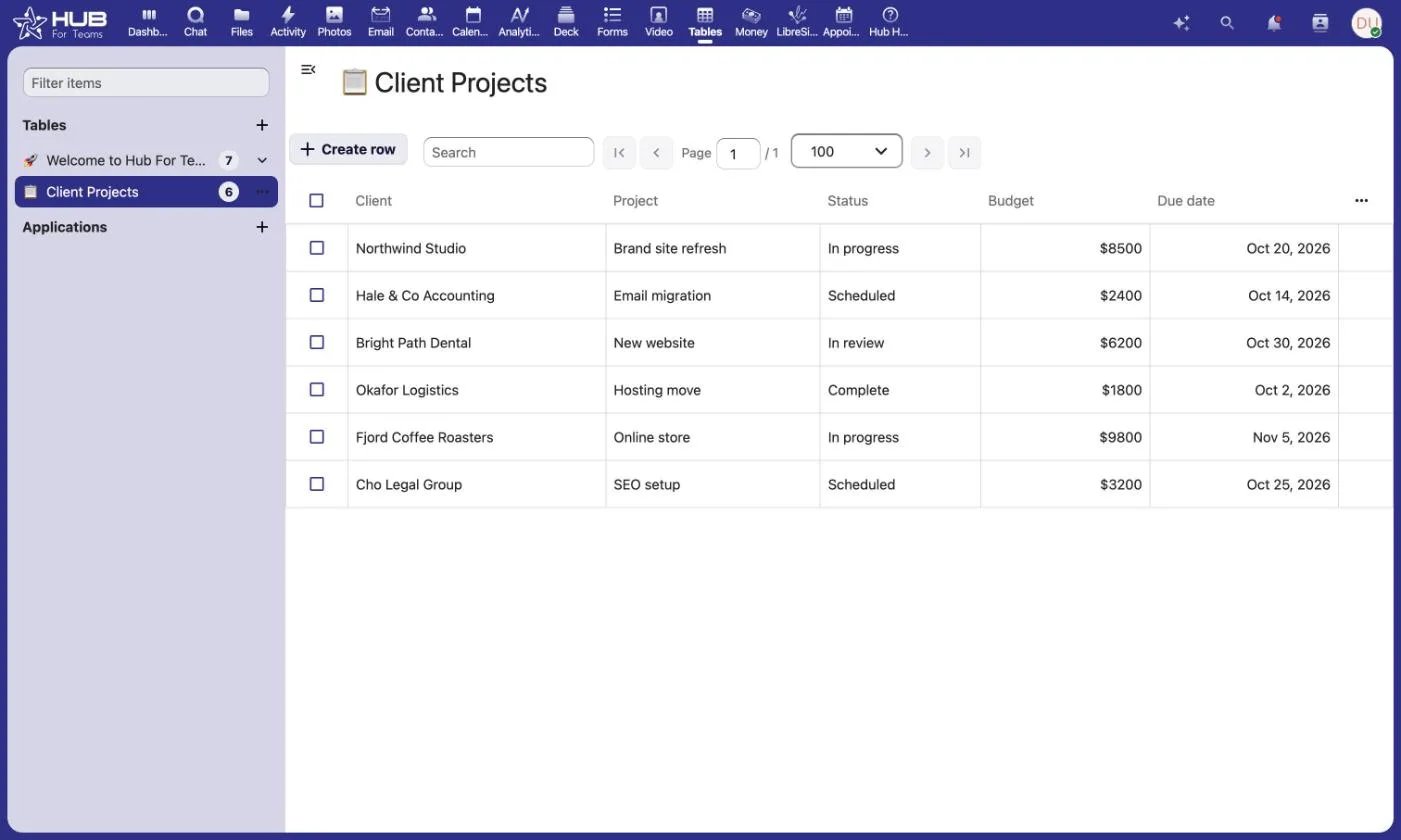Check the Fjord Coffee Roasters row
This screenshot has width=1401, height=840.
[x=316, y=436]
